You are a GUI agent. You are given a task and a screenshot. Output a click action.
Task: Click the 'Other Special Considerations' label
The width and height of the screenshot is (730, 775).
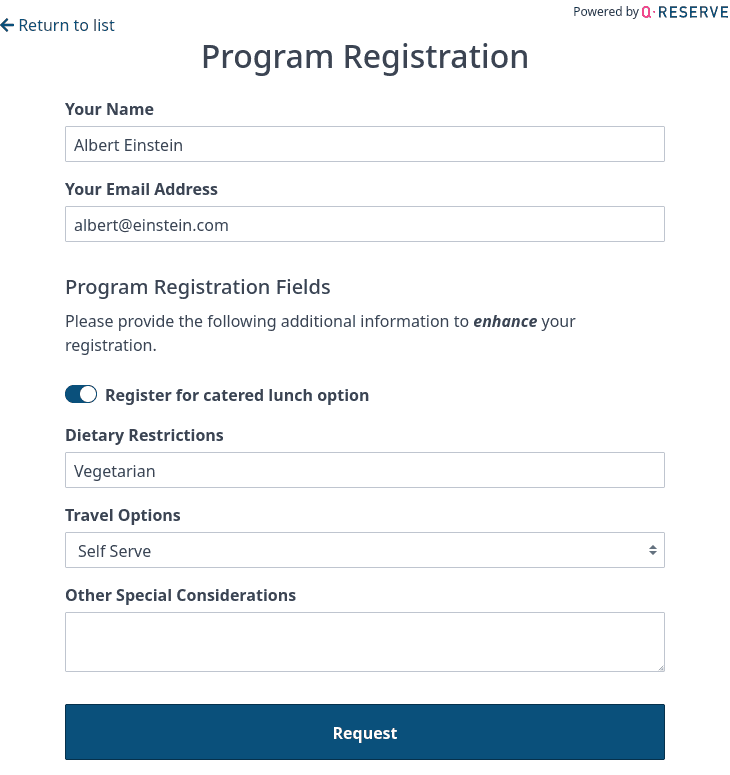tap(180, 595)
